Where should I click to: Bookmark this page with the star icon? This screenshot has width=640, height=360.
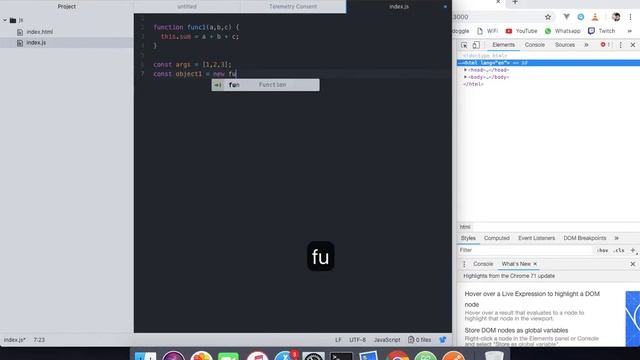(548, 17)
